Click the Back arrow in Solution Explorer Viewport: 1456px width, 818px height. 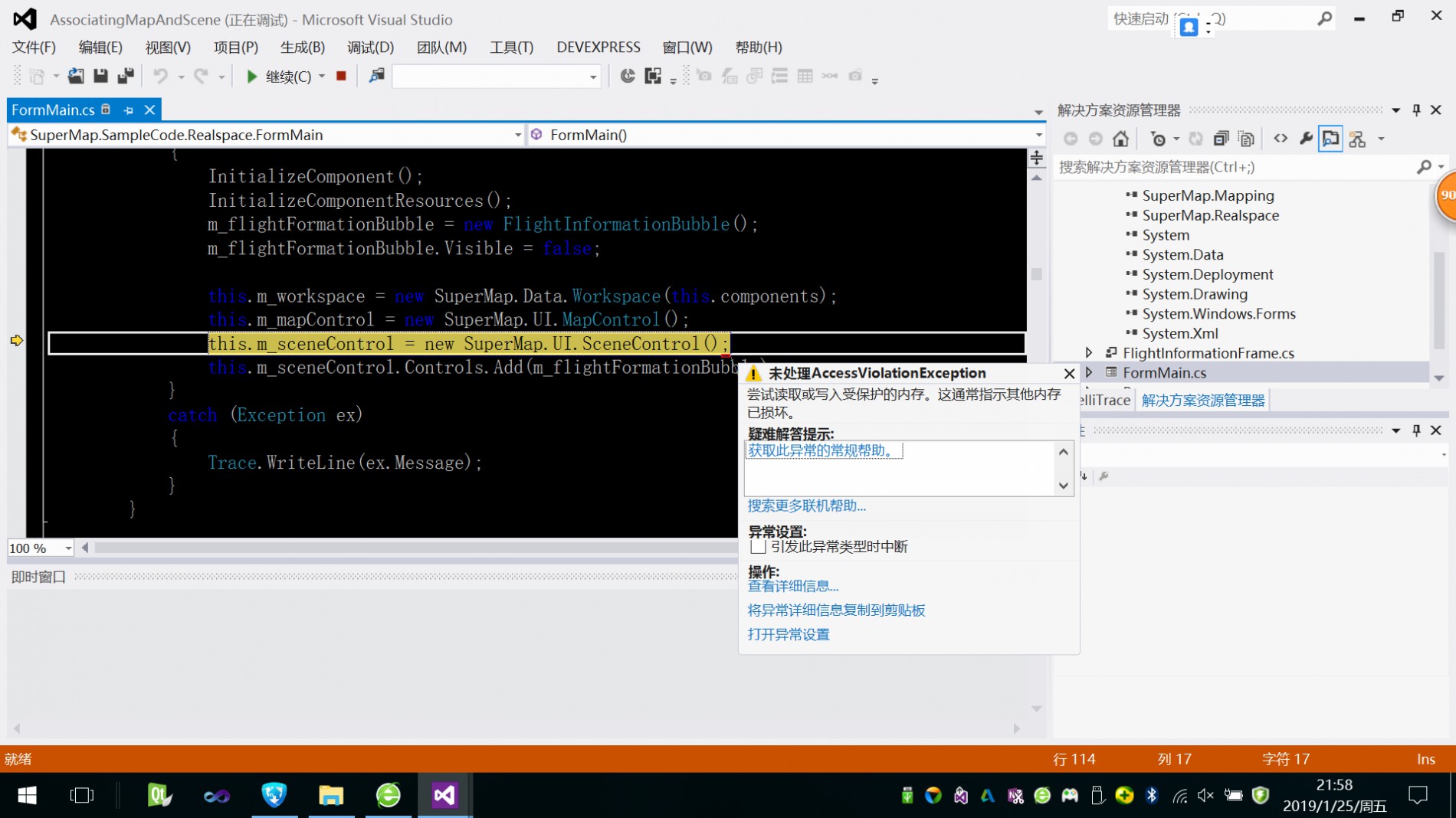coord(1071,139)
